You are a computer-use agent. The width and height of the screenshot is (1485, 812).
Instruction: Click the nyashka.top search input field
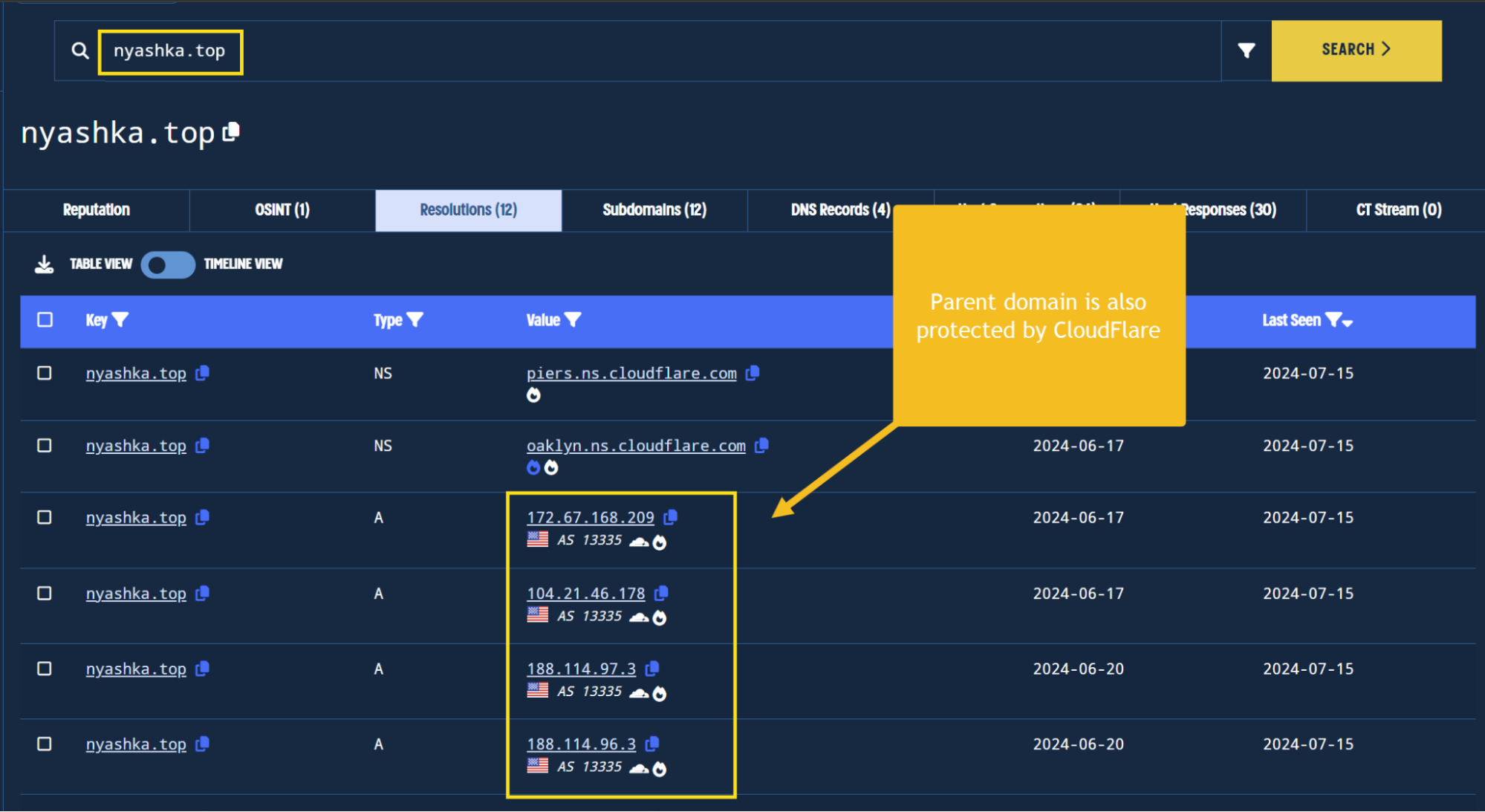[637, 51]
